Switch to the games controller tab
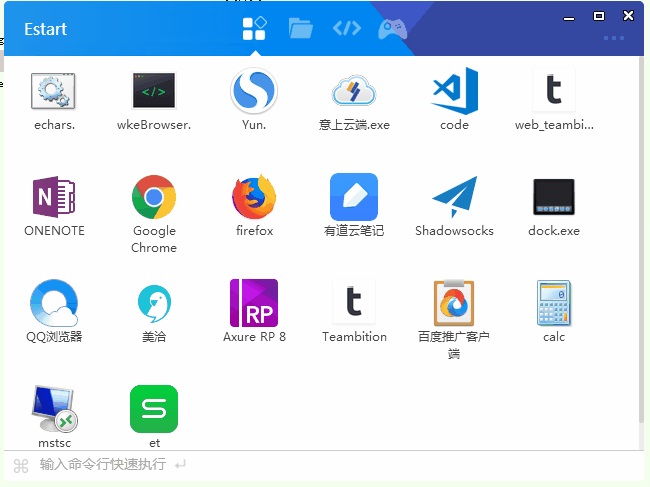 coord(391,28)
